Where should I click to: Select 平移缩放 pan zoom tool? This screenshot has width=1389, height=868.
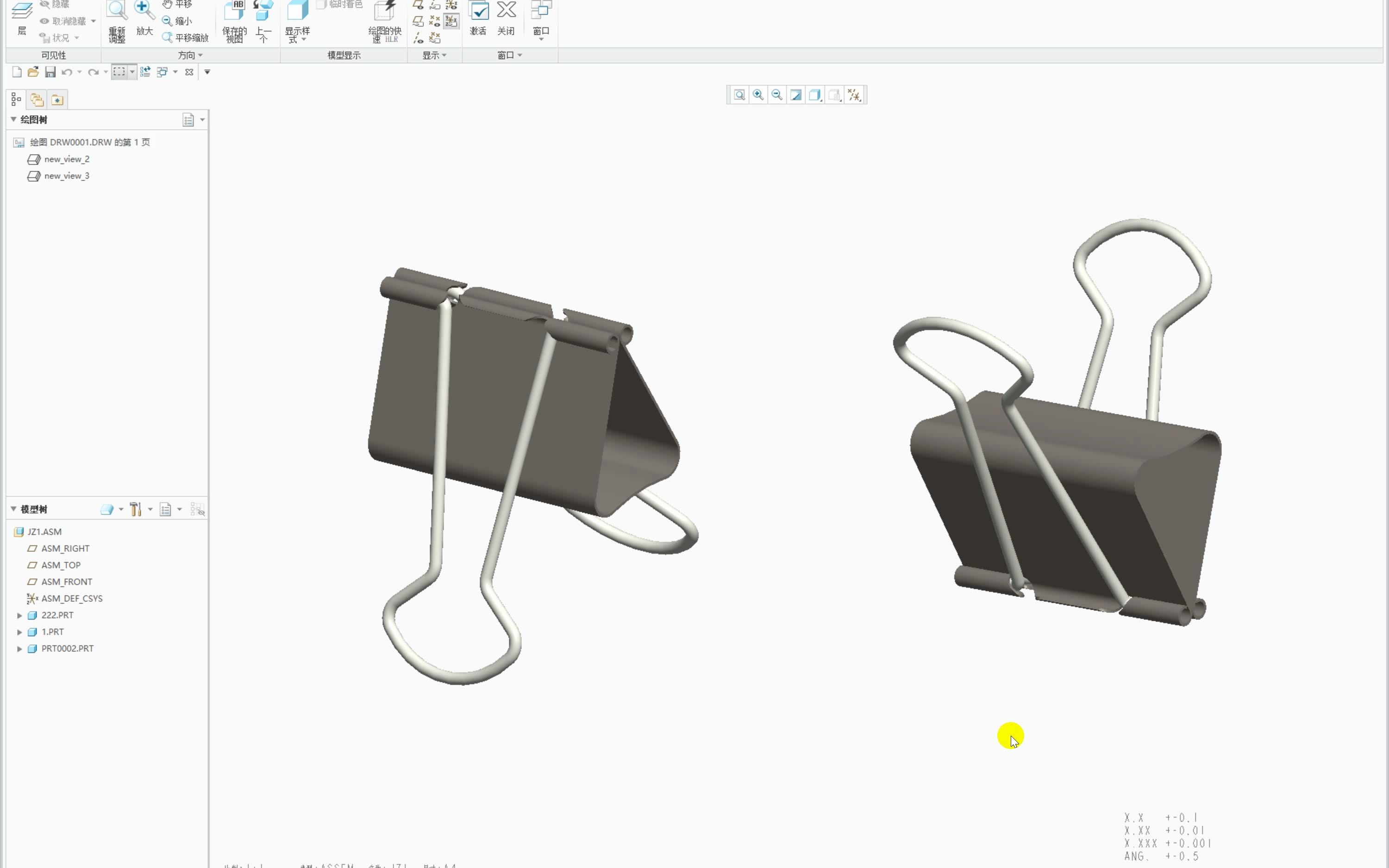coord(185,38)
